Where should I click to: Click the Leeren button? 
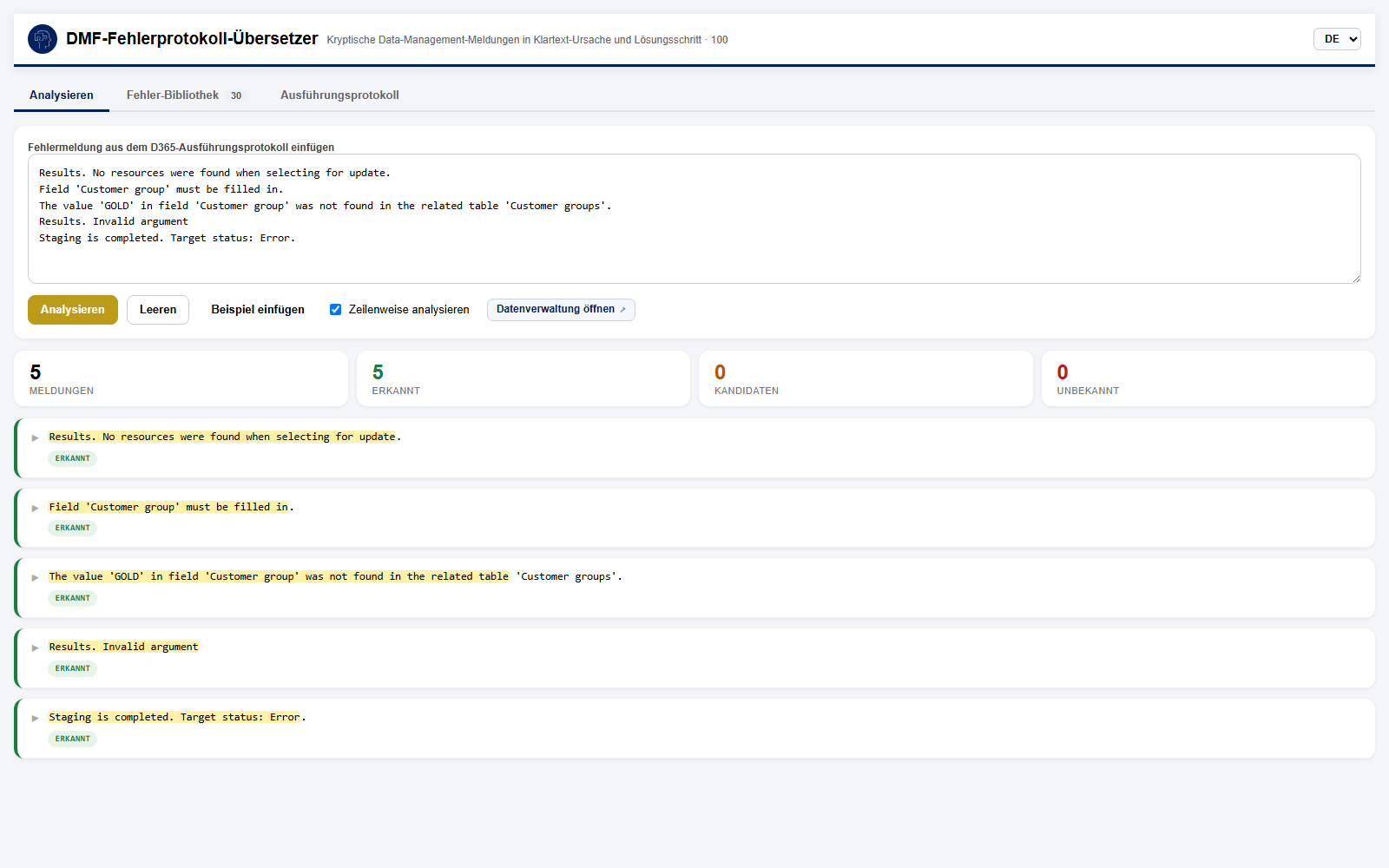[x=158, y=310]
